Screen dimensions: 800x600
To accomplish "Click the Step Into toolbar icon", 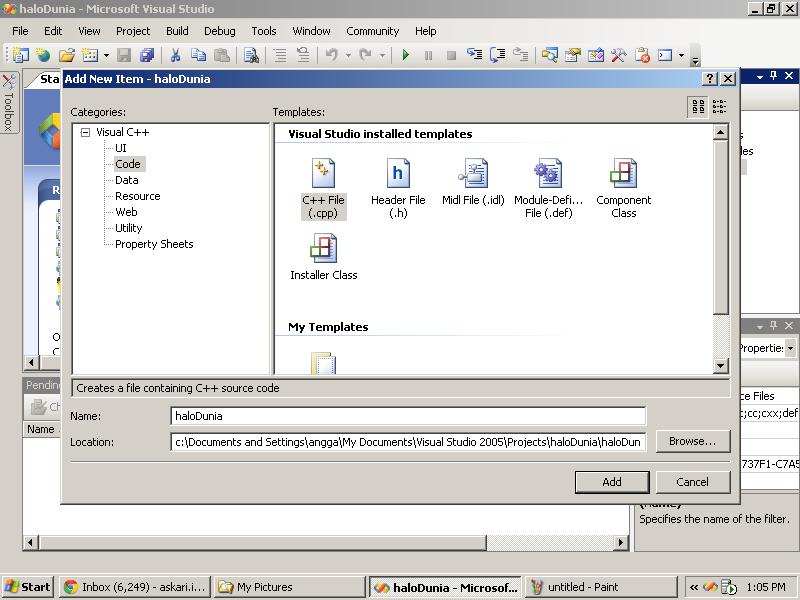I will coord(474,55).
